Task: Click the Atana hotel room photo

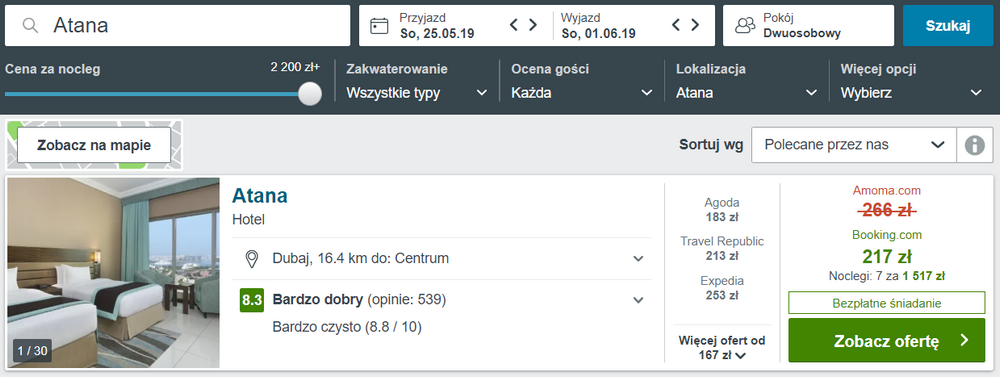Action: (114, 273)
